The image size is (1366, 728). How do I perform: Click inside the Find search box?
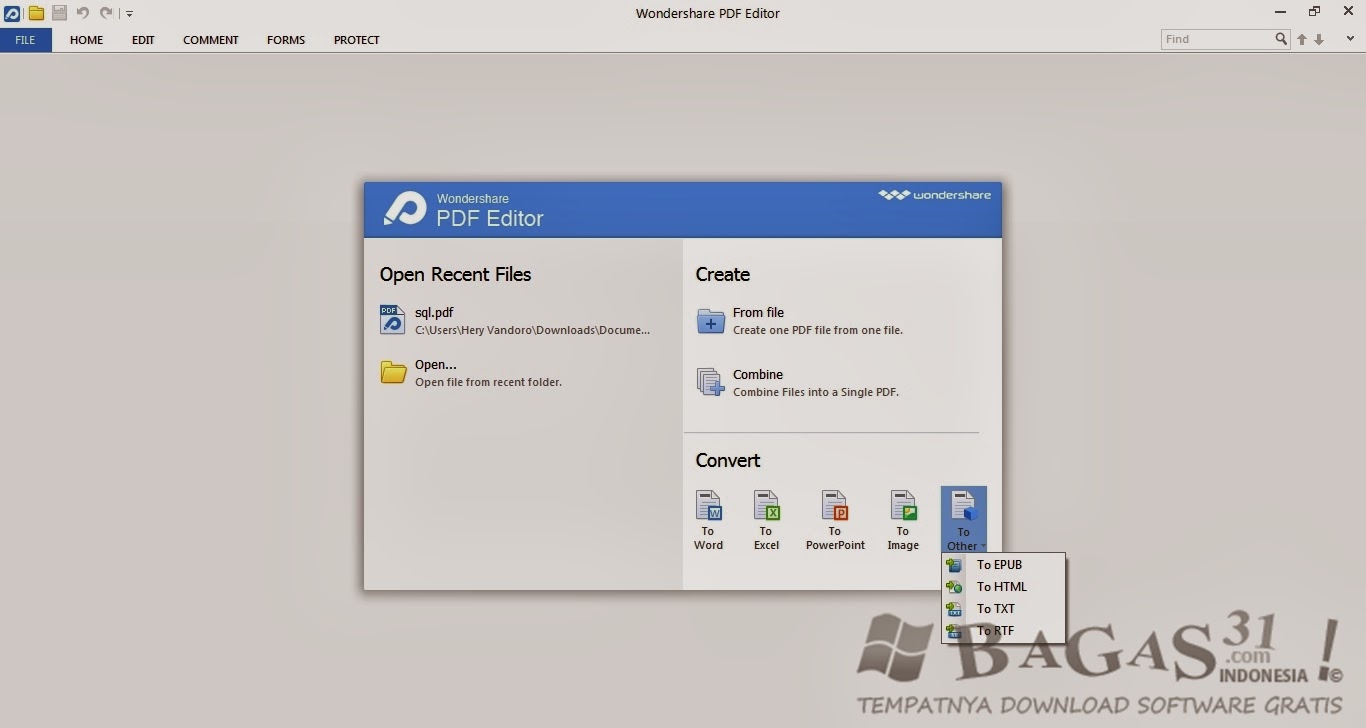pos(1217,39)
